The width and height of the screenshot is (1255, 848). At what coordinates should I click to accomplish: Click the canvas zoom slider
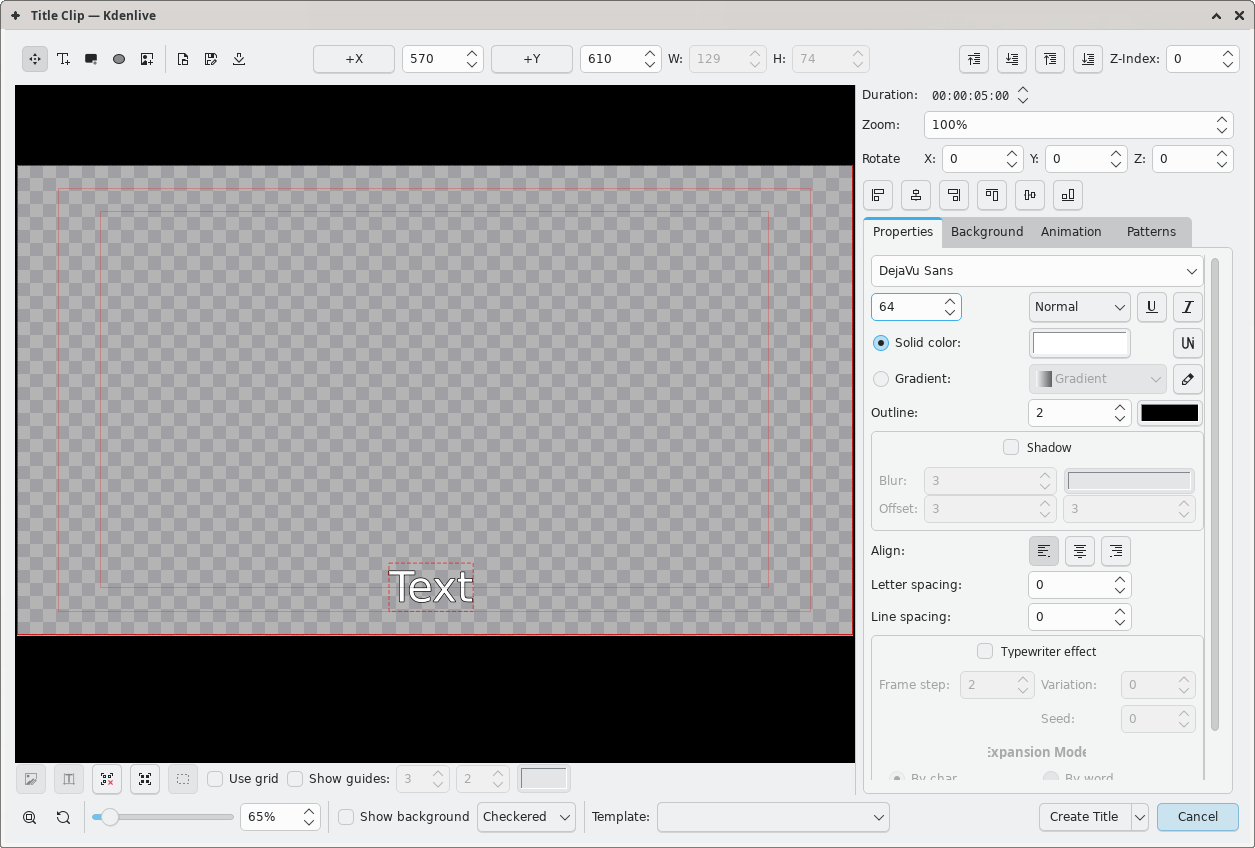tap(163, 817)
